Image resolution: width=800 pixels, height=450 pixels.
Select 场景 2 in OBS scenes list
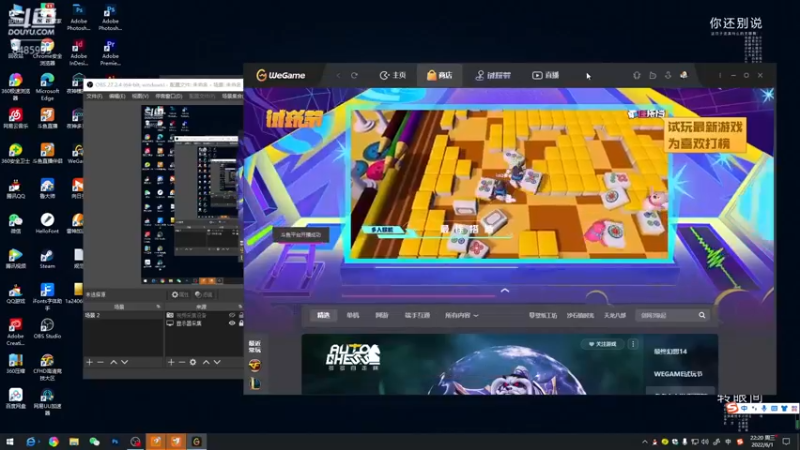point(123,315)
